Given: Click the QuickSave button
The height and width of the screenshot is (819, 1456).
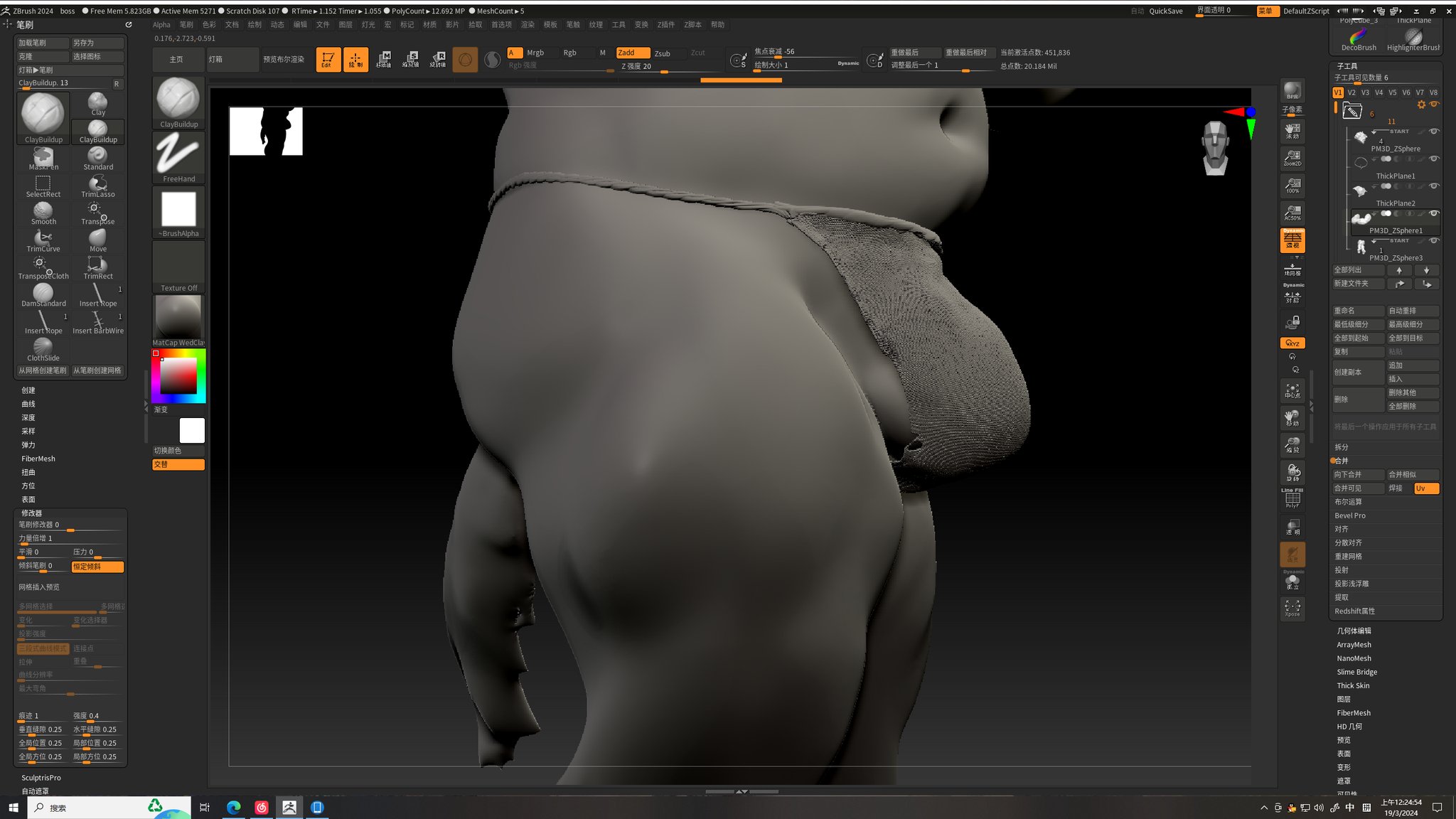Looking at the screenshot, I should (1166, 11).
